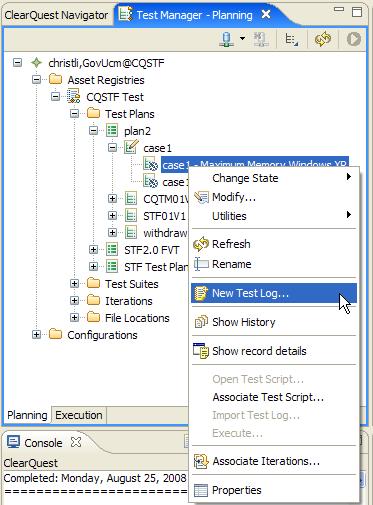This screenshot has height=505, width=373.
Task: Maximize the Test Manager view panel
Action: (357, 12)
